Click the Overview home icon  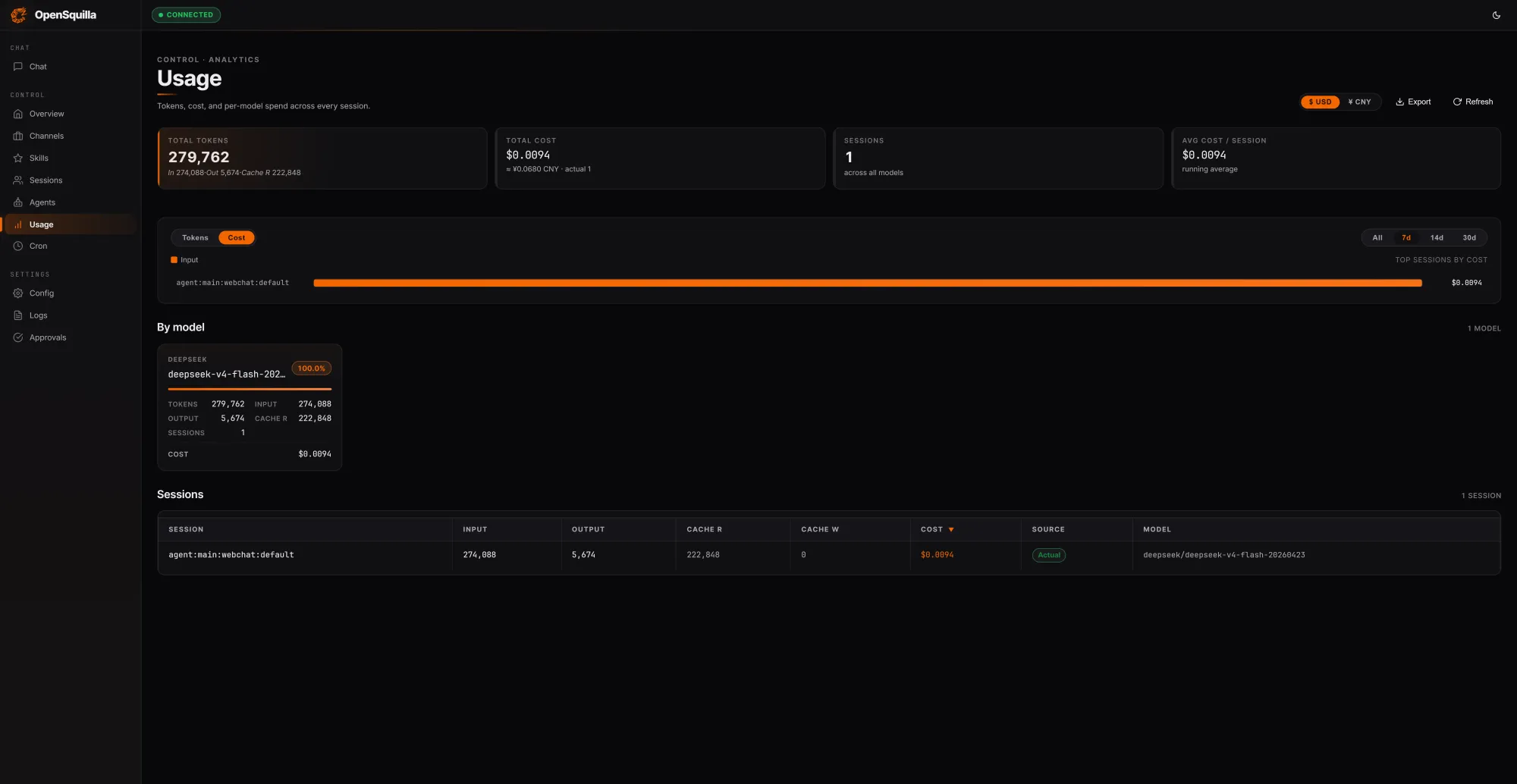pos(18,114)
